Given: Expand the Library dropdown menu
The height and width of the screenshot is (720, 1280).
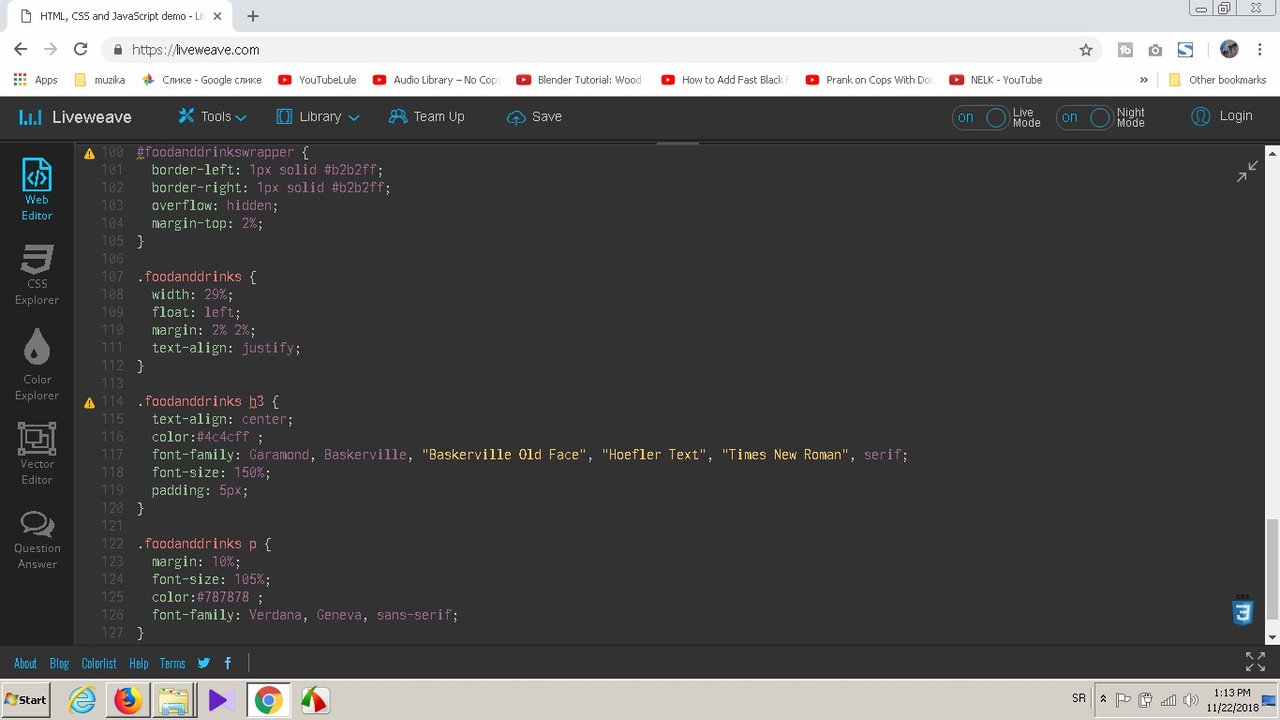Looking at the screenshot, I should [x=318, y=117].
